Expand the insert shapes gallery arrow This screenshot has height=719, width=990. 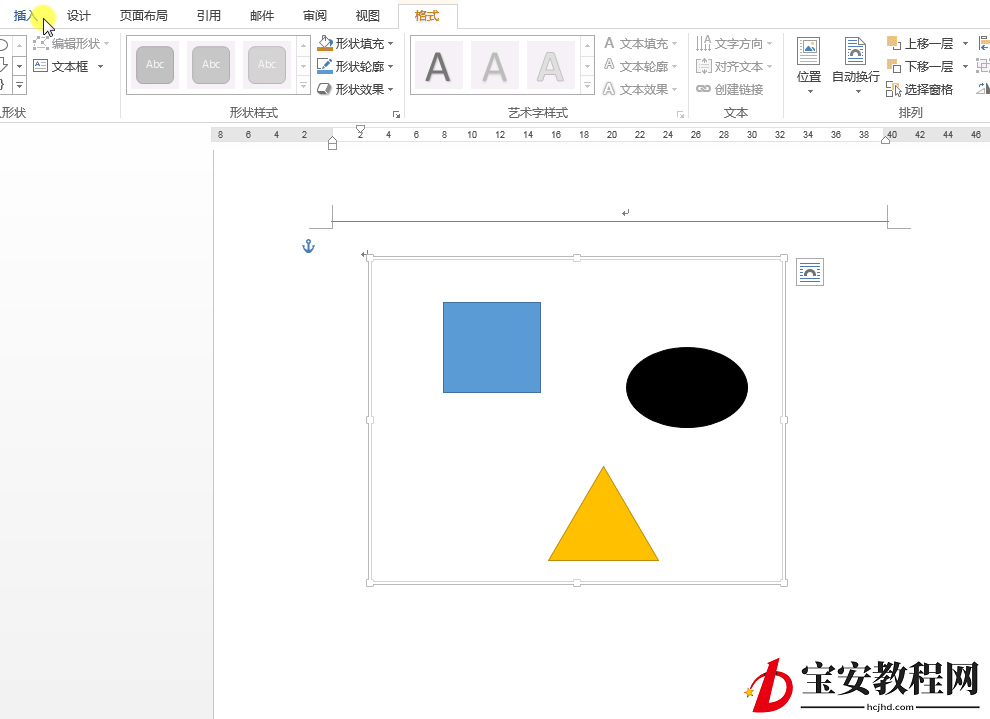(x=20, y=84)
